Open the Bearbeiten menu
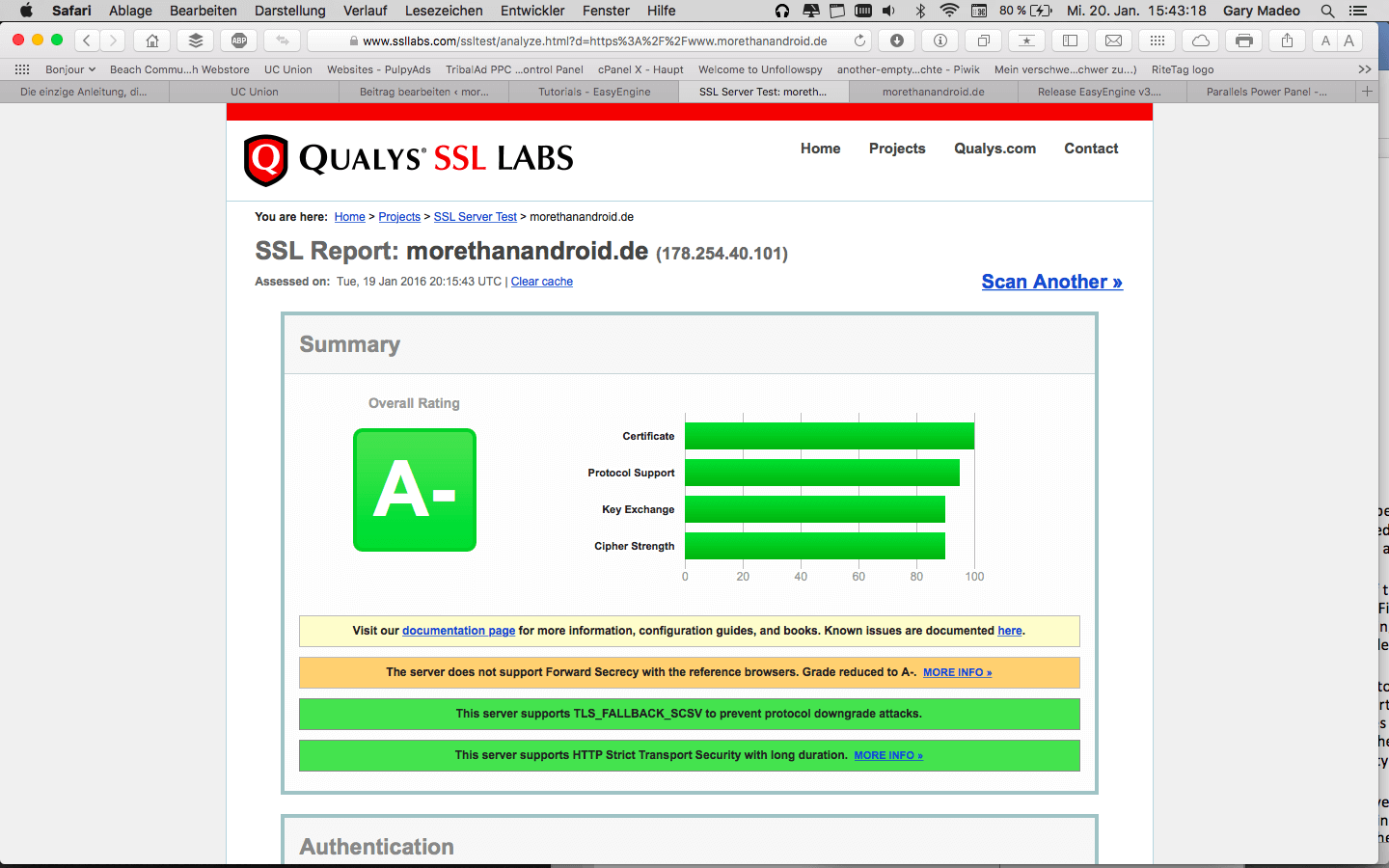The width and height of the screenshot is (1389, 868). [x=204, y=11]
